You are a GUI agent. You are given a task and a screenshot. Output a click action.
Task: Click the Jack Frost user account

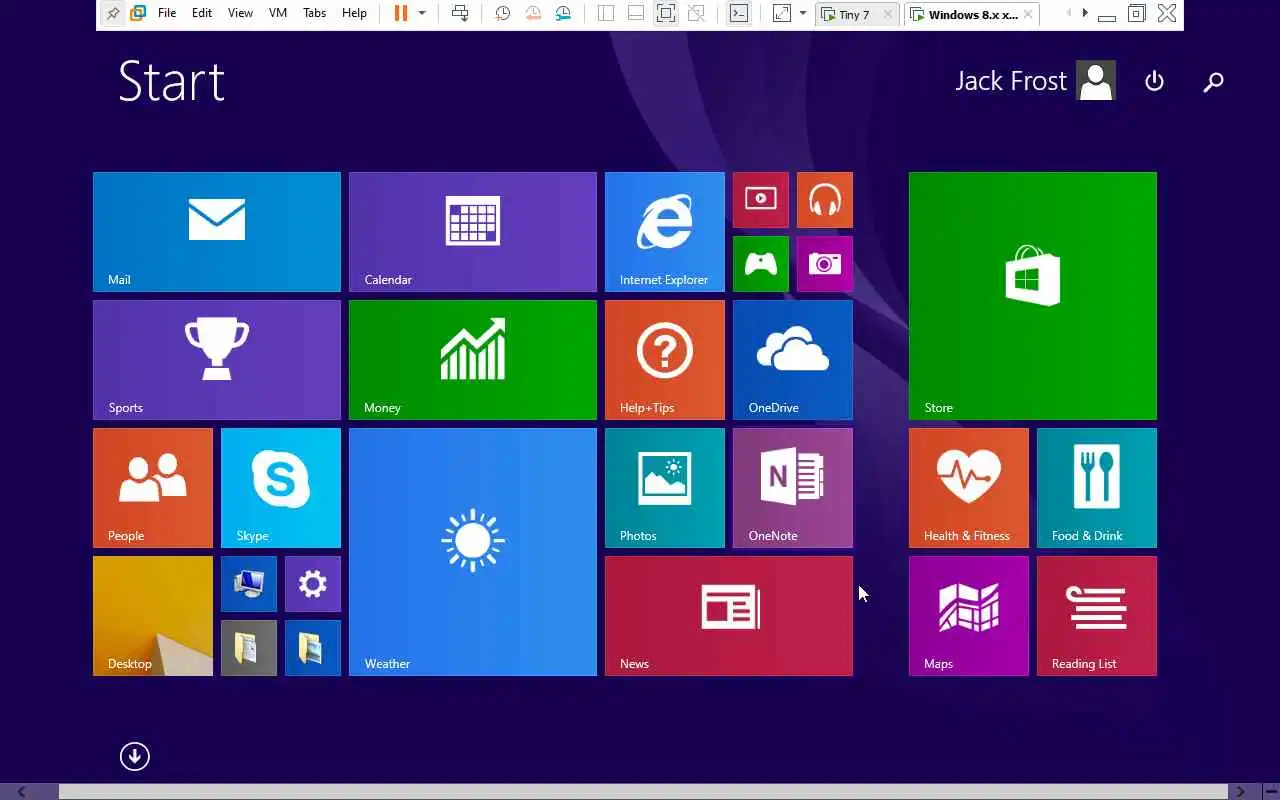click(x=1035, y=81)
